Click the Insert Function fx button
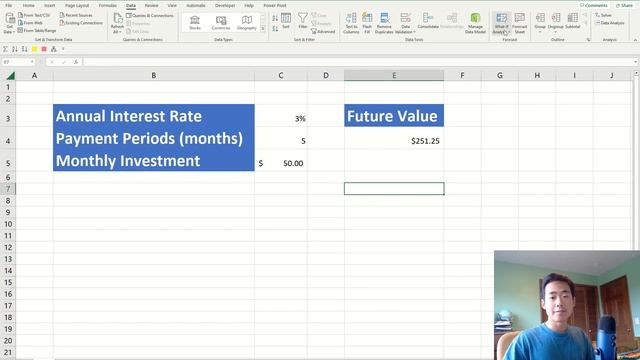640x360 pixels. [76, 62]
